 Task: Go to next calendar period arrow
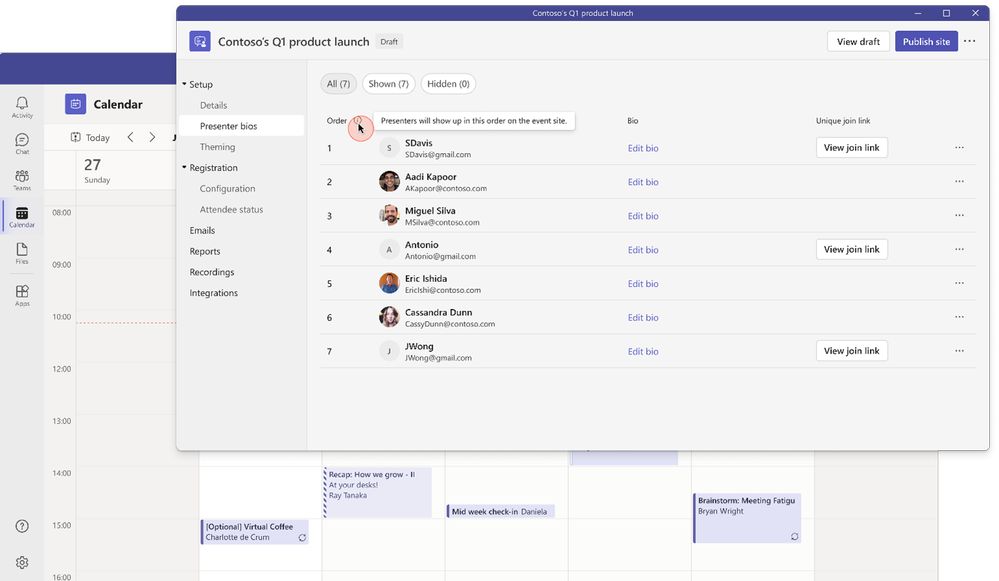pyautogui.click(x=152, y=137)
